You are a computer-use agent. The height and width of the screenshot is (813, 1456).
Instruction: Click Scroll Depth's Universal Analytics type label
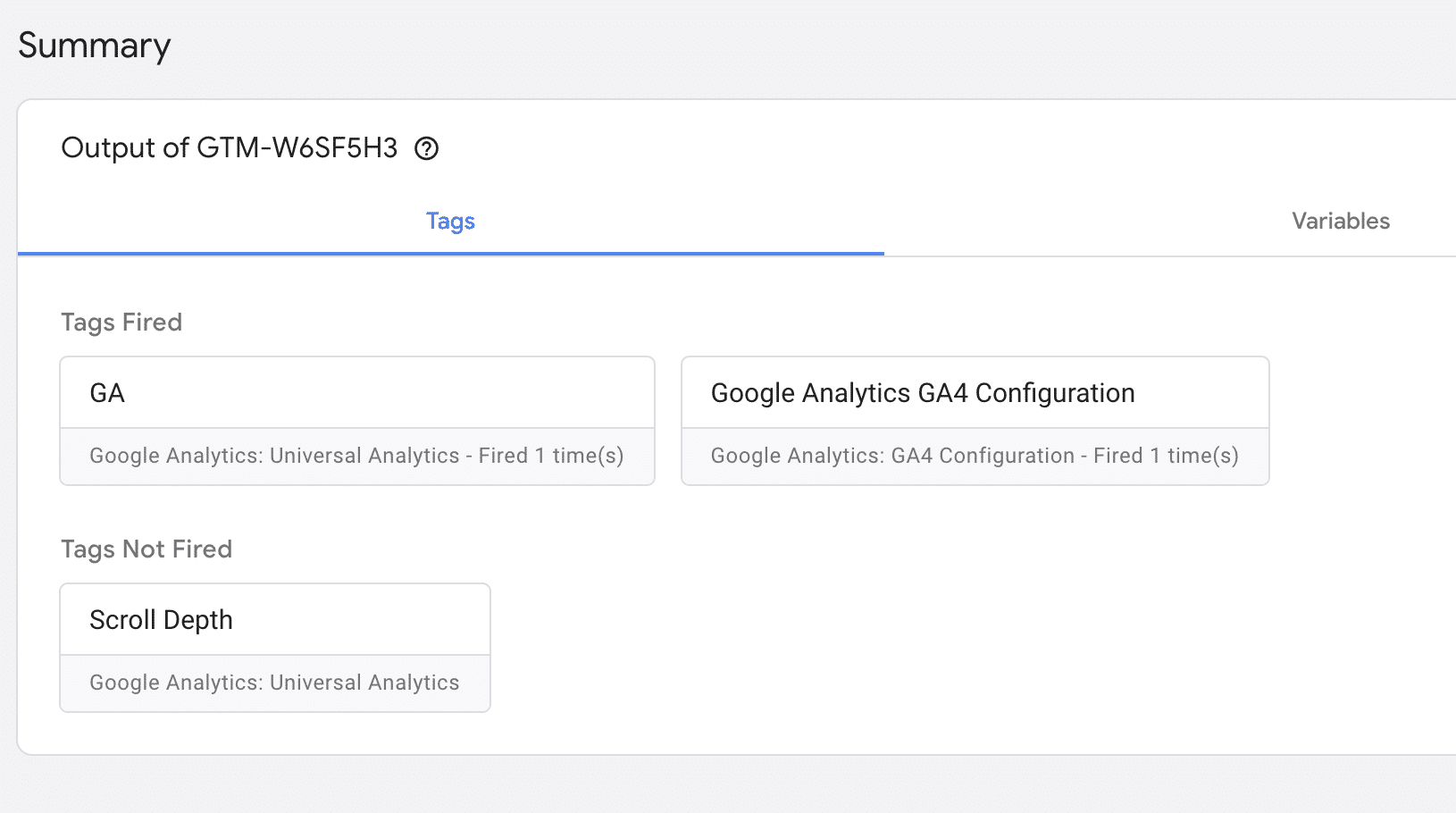tap(274, 683)
